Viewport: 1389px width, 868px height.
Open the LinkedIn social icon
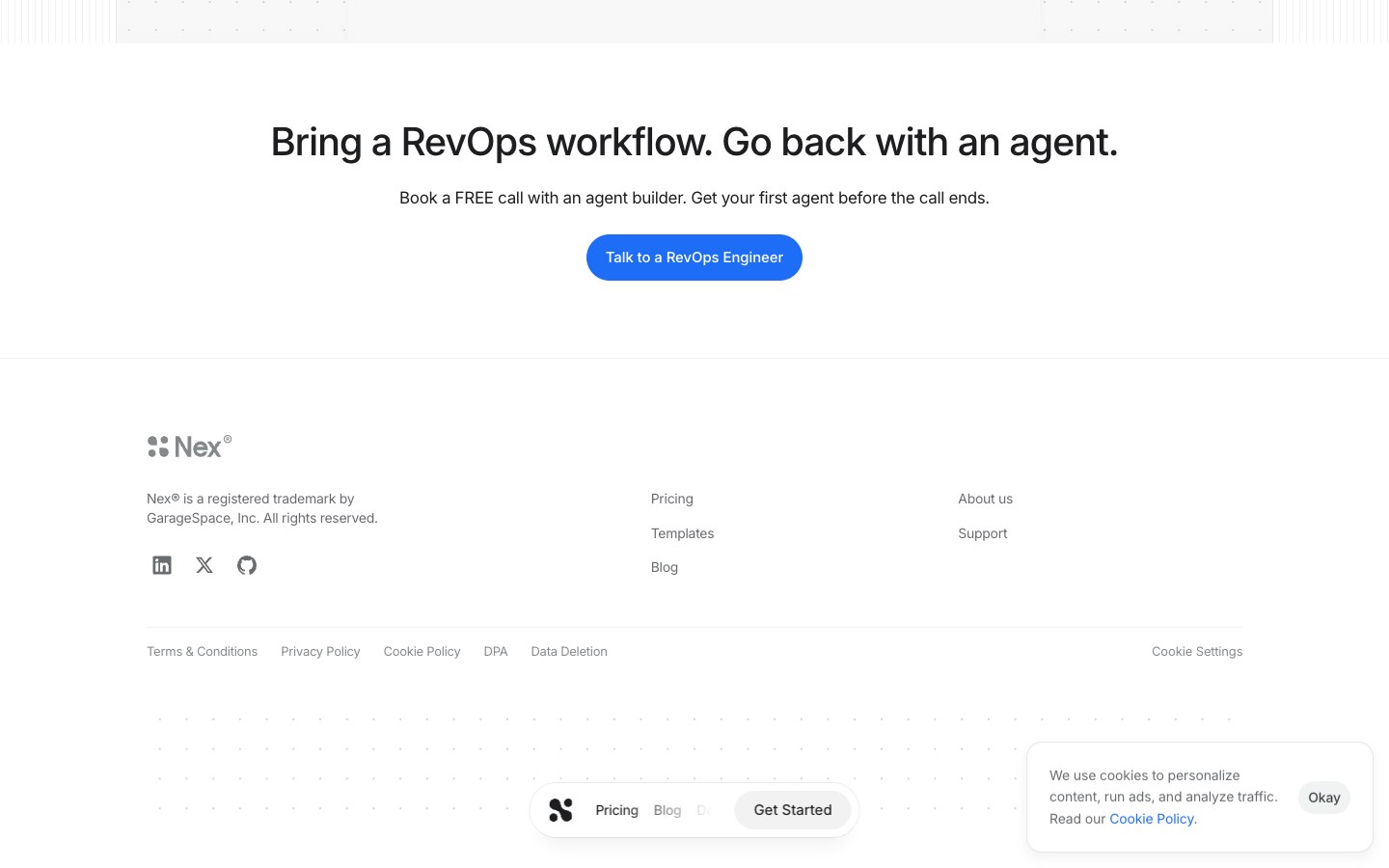pos(162,565)
